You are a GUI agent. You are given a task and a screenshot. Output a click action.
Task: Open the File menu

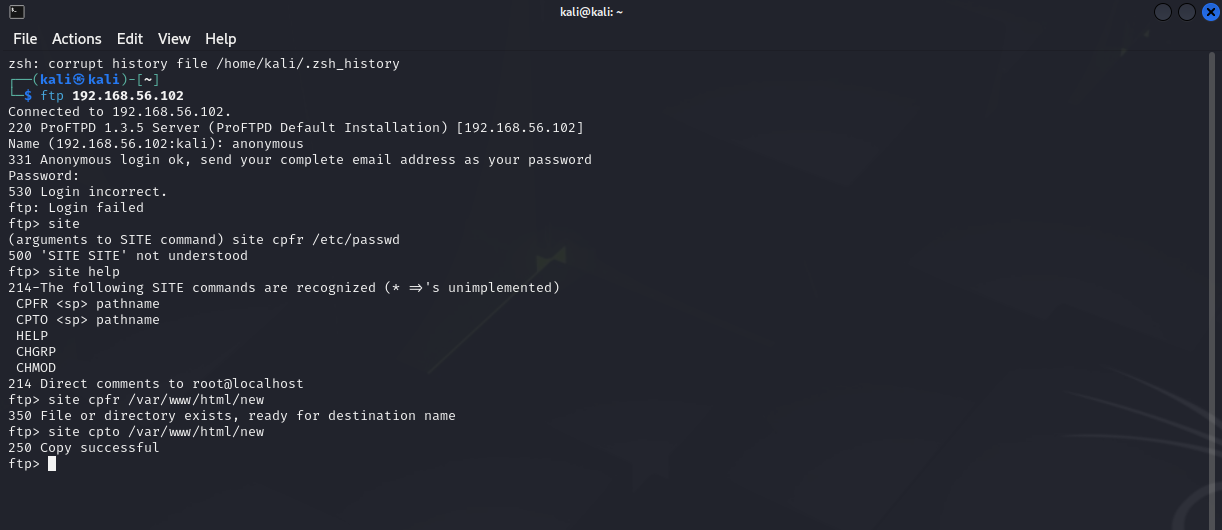[x=25, y=39]
